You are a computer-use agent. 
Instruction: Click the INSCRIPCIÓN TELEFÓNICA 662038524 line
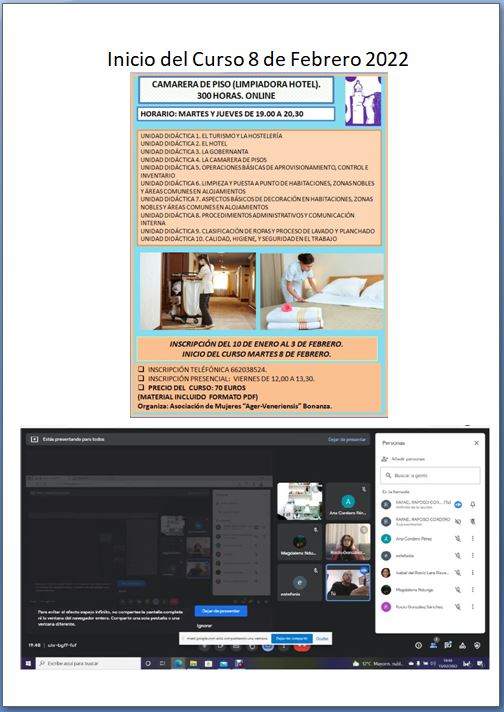pyautogui.click(x=207, y=370)
